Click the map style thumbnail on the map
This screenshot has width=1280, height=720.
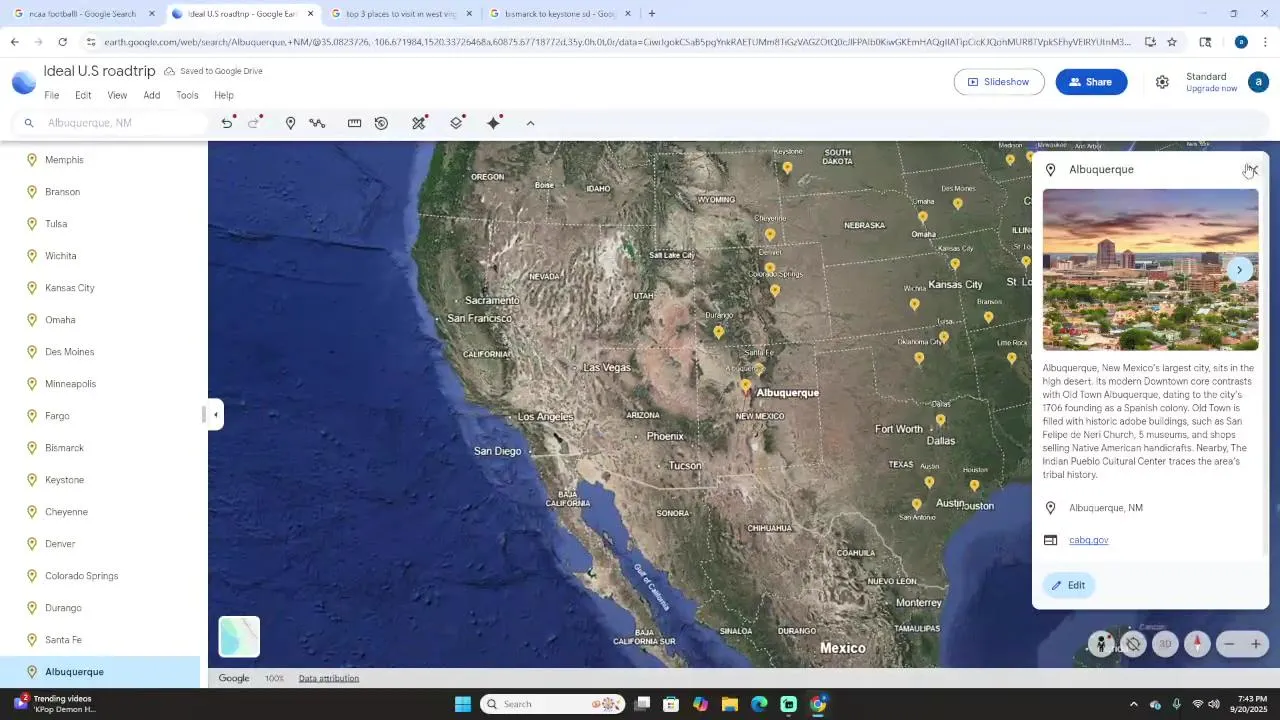(x=239, y=637)
